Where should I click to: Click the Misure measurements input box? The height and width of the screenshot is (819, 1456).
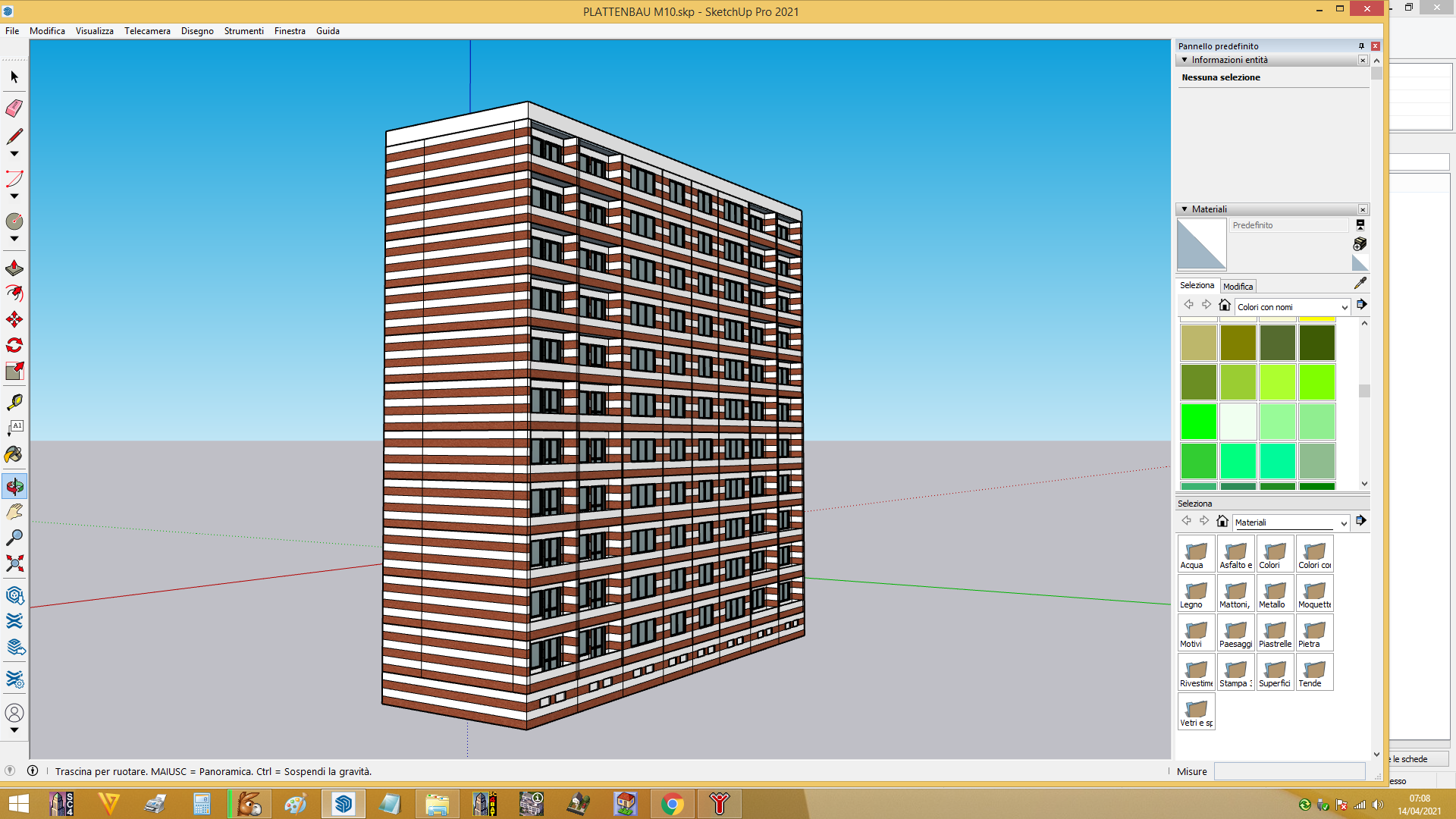1289,771
